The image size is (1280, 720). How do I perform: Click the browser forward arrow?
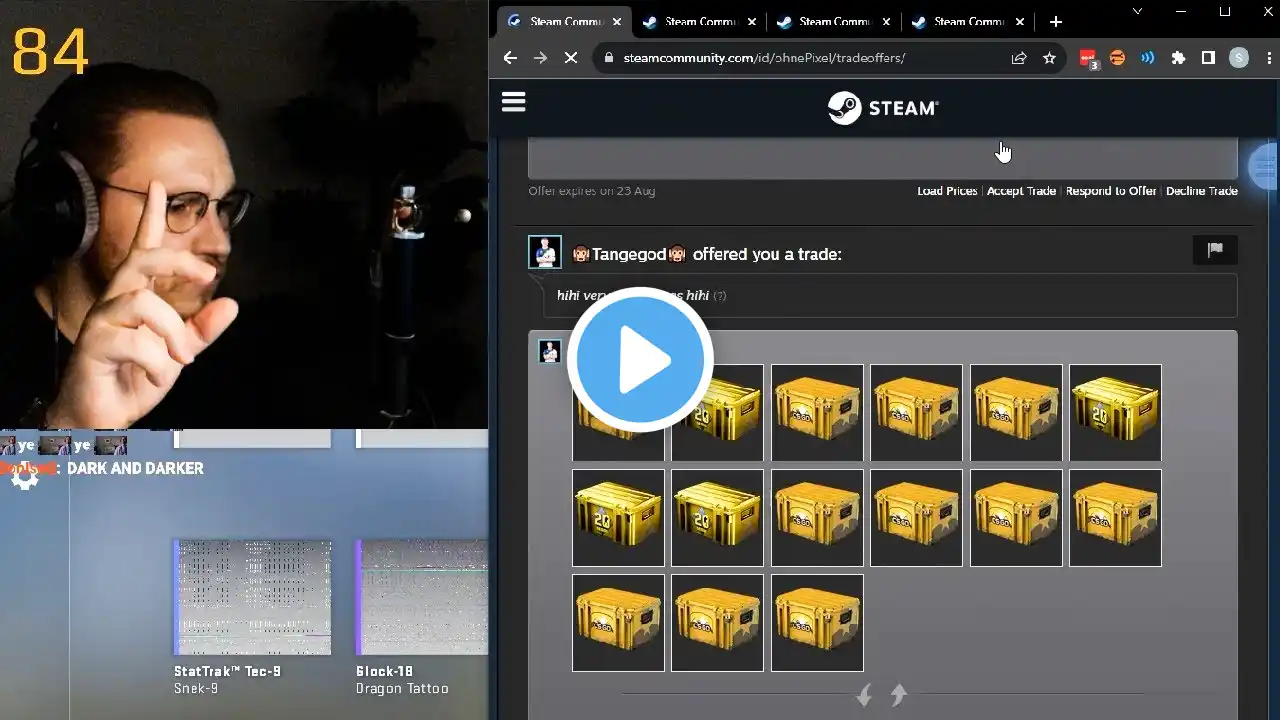pyautogui.click(x=540, y=58)
